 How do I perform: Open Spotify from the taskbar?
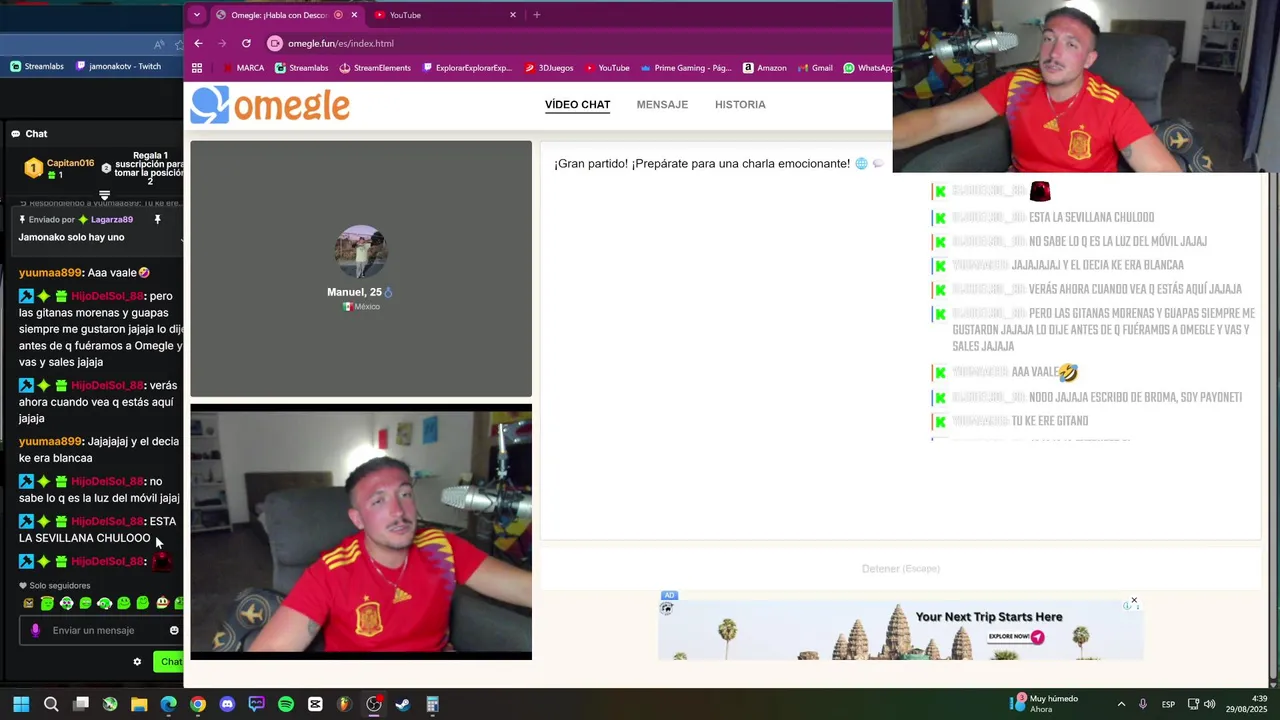(286, 704)
